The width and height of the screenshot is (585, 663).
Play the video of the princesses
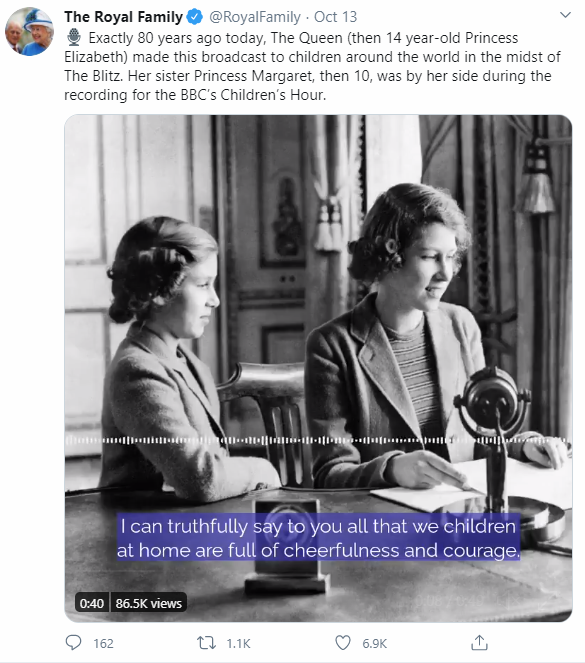(x=318, y=368)
